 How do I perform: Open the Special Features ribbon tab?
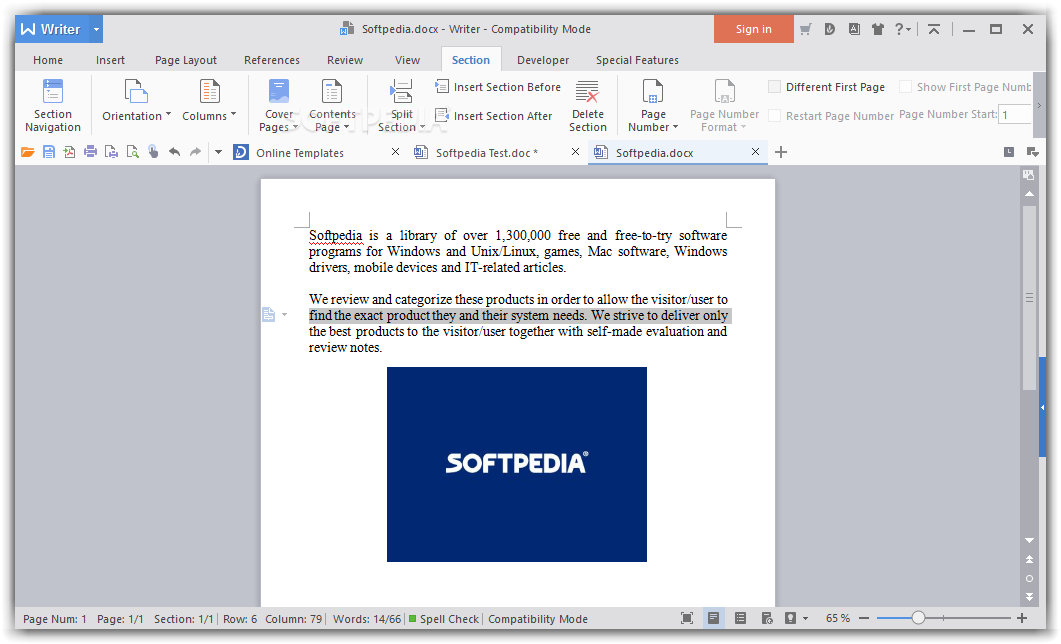click(x=637, y=60)
